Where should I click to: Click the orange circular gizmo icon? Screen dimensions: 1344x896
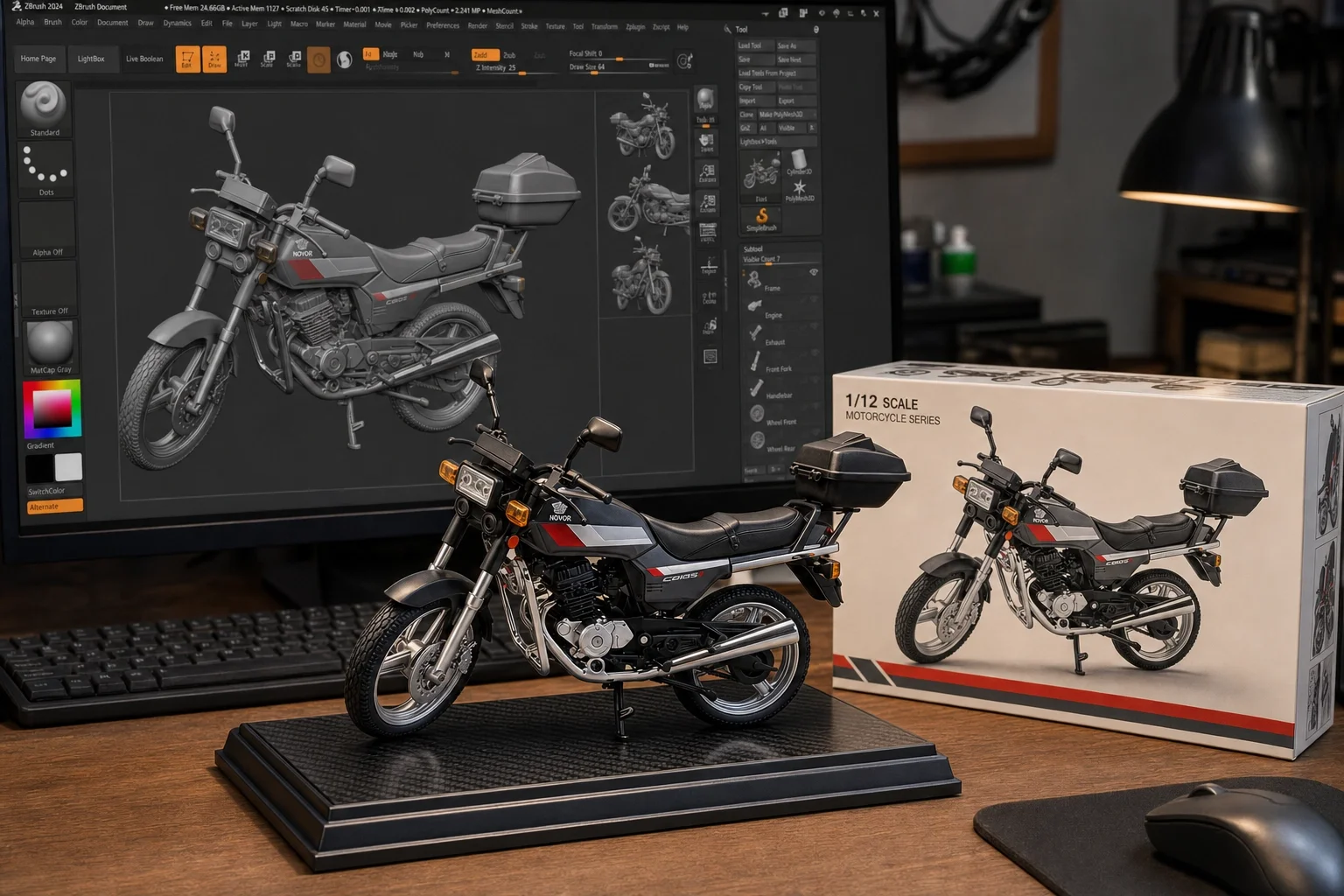coord(318,59)
